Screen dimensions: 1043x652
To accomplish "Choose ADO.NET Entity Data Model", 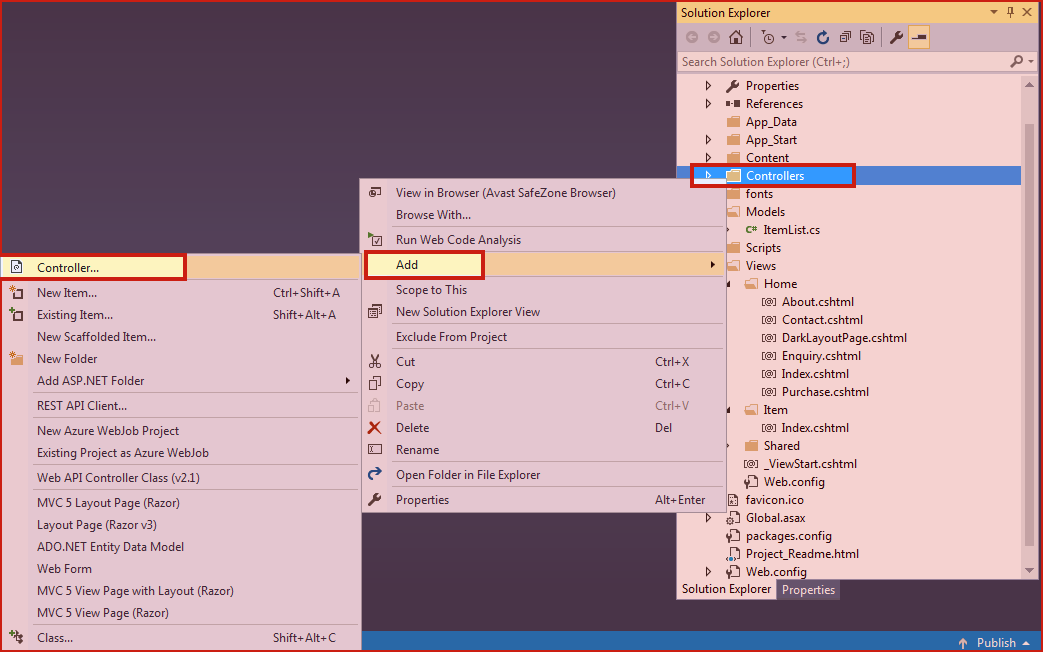I will [x=110, y=546].
